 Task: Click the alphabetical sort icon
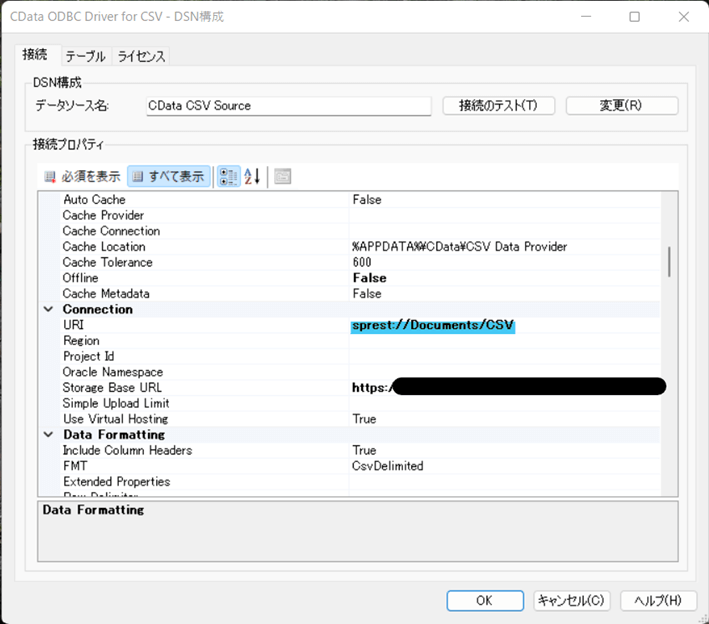tap(252, 177)
